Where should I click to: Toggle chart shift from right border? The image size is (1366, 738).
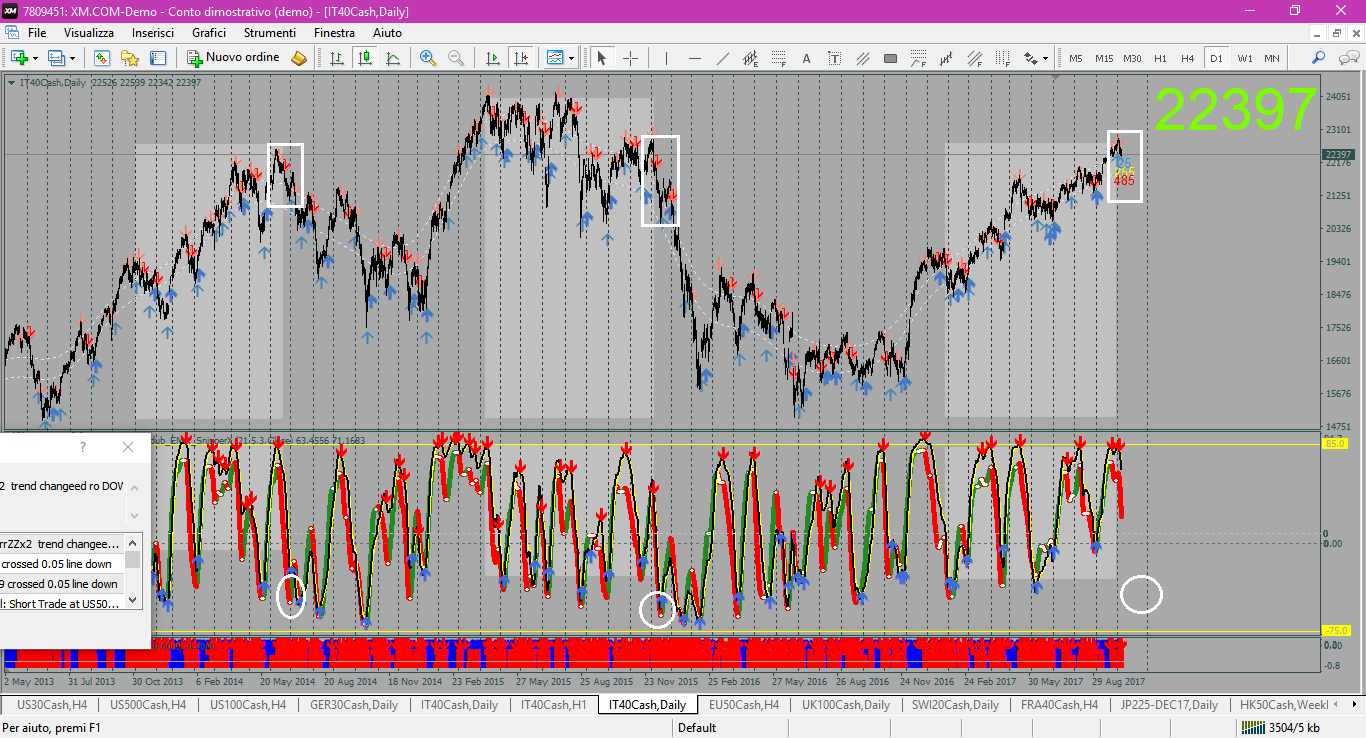519,58
